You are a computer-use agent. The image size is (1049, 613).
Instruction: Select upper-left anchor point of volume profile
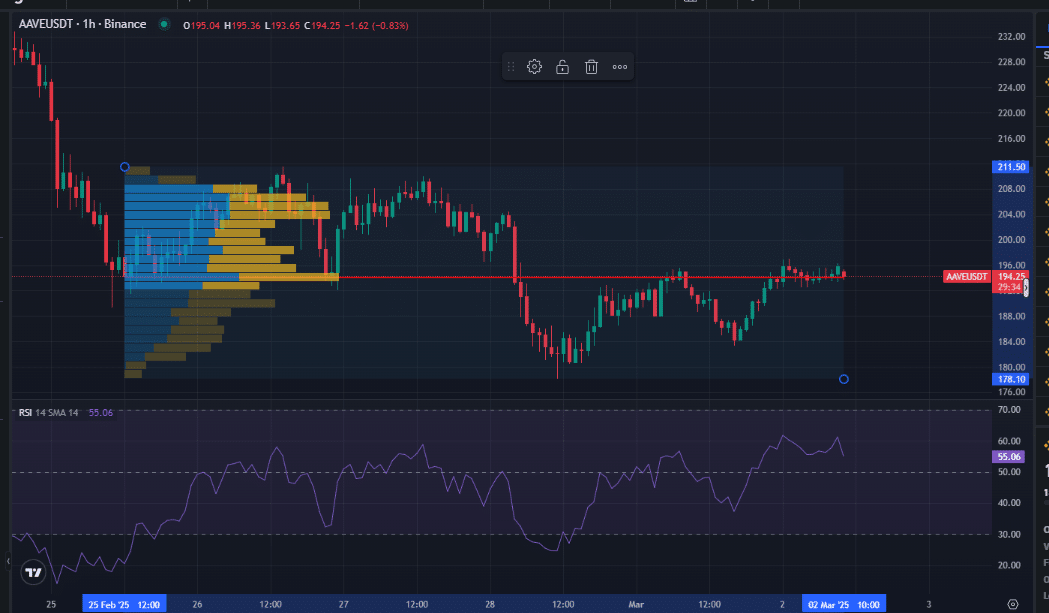point(124,167)
